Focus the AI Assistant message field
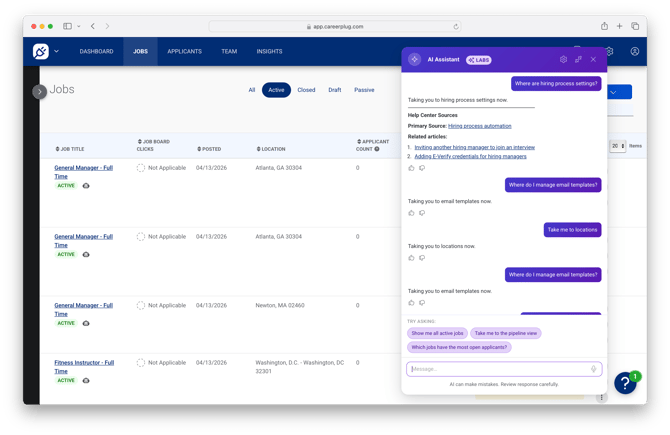The image size is (670, 435). coord(504,369)
